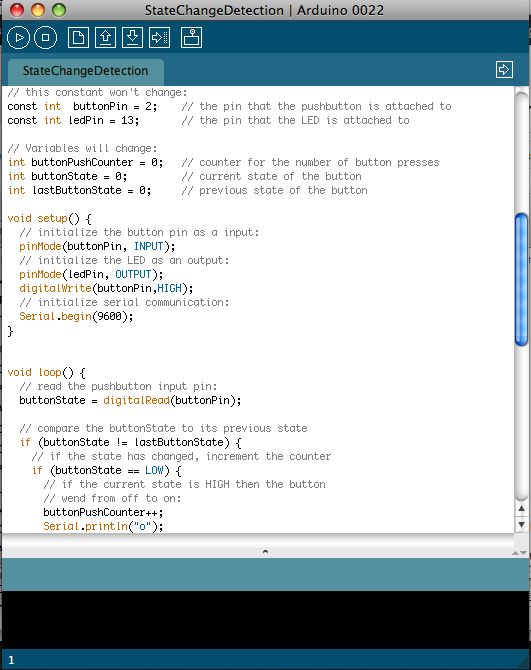This screenshot has width=531, height=670.
Task: Open the Serial Monitor icon
Action: point(191,38)
